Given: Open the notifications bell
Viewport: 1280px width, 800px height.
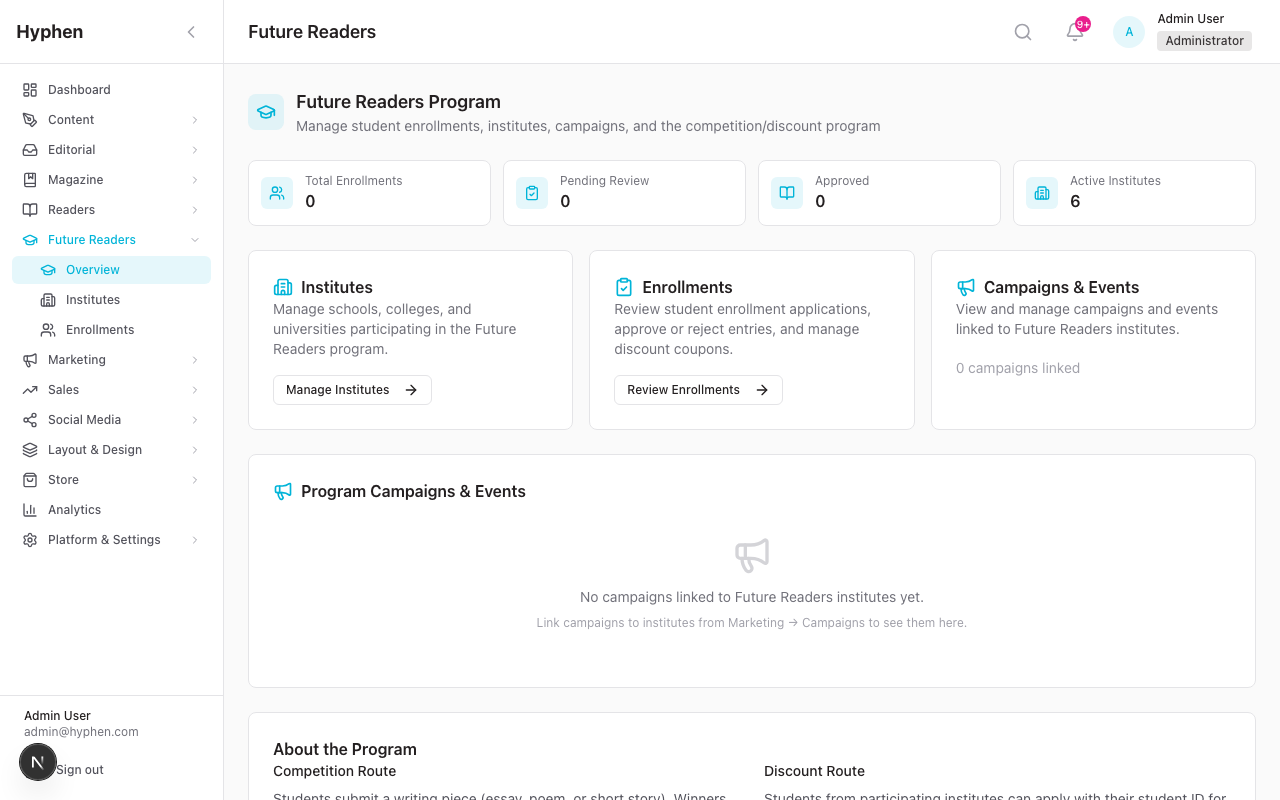Looking at the screenshot, I should tap(1073, 32).
